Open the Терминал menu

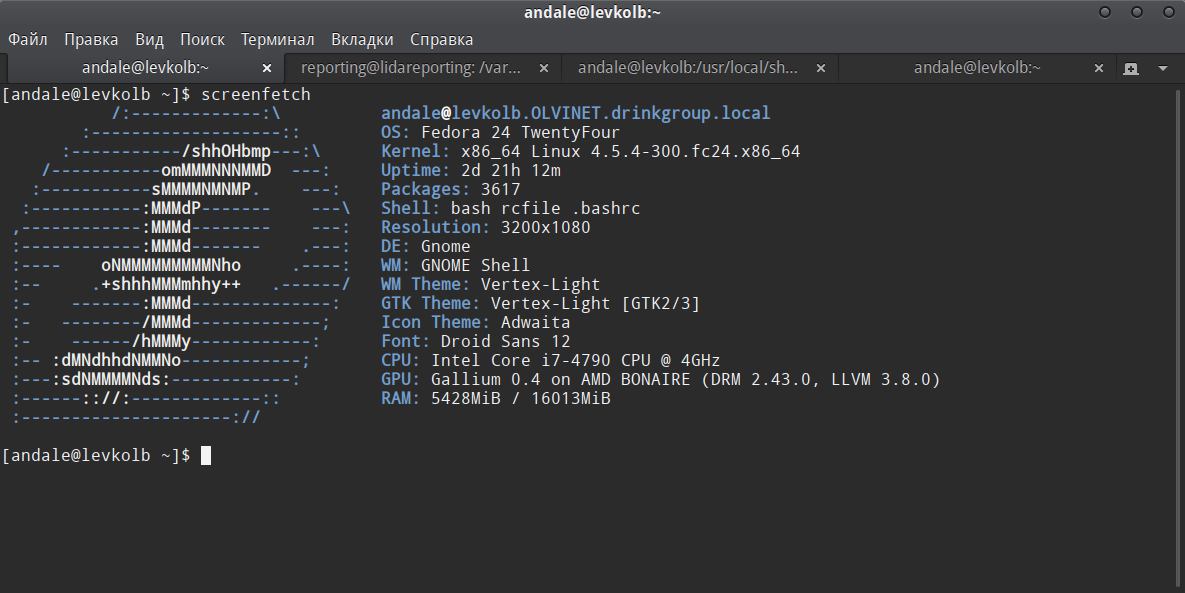tap(277, 39)
